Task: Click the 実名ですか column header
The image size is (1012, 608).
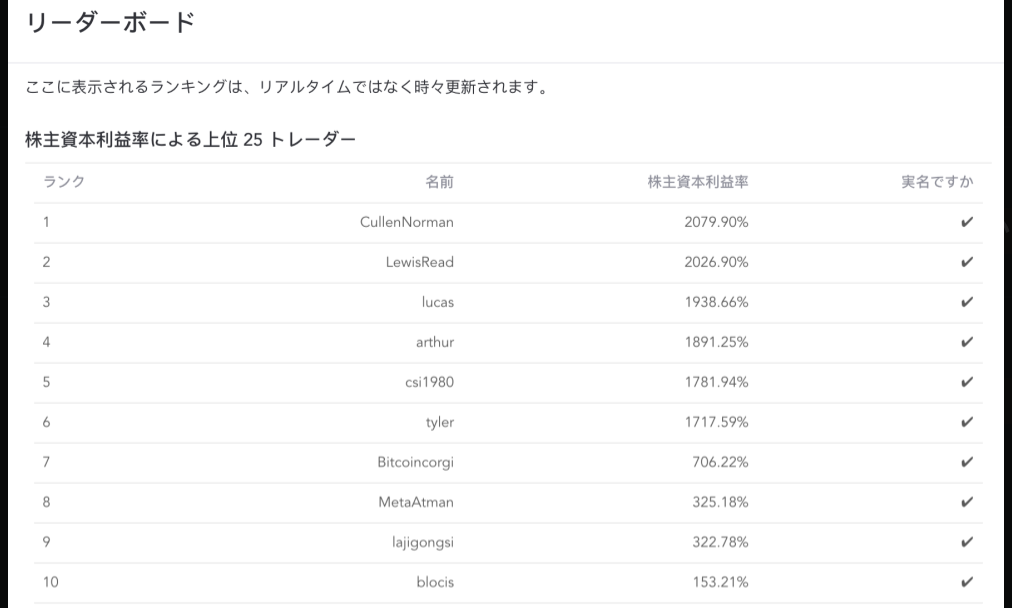Action: tap(937, 182)
